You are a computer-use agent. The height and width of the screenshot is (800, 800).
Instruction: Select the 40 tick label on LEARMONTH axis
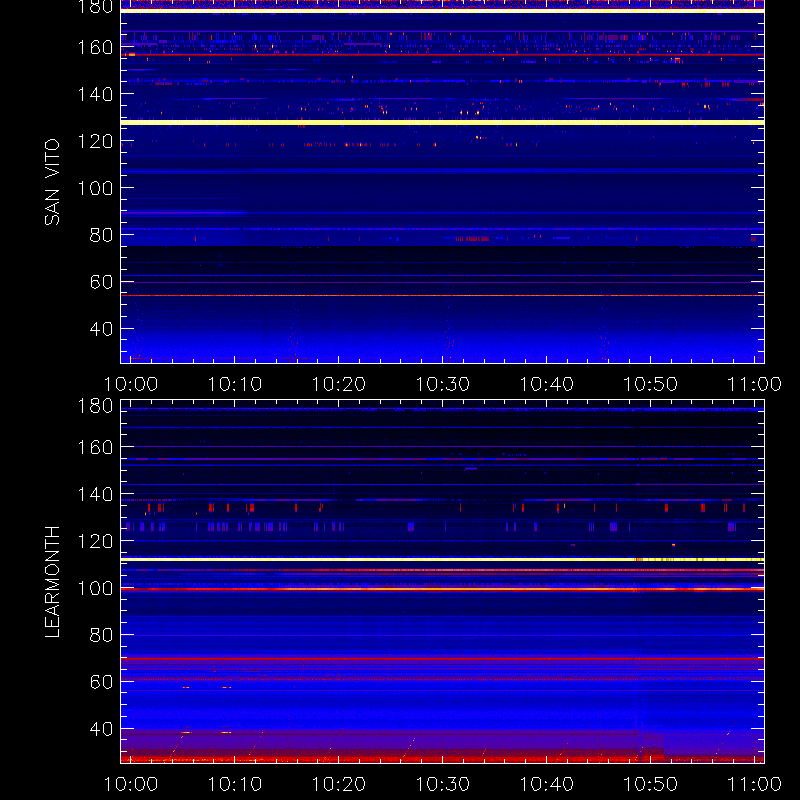(101, 729)
